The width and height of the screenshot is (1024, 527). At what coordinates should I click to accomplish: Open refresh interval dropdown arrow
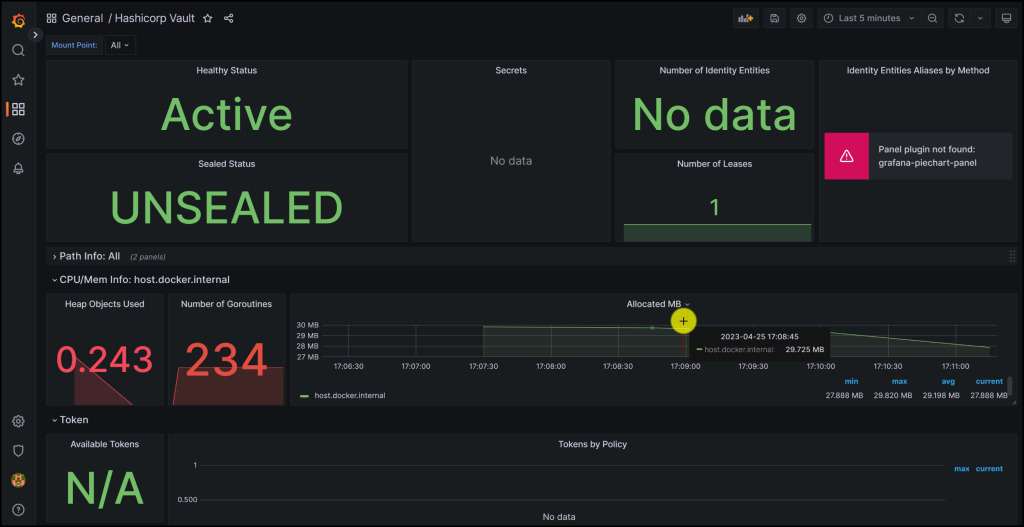pyautogui.click(x=980, y=18)
